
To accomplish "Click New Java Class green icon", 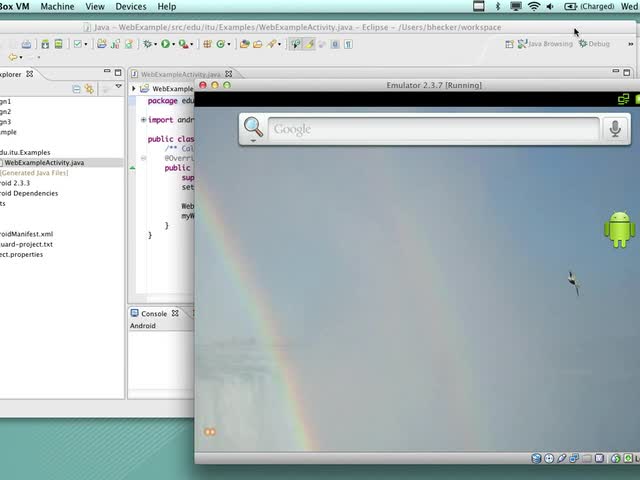I will [220, 44].
